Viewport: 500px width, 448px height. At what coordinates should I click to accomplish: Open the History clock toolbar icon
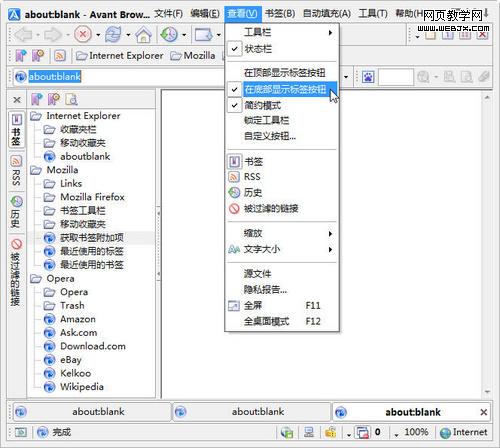tap(169, 34)
